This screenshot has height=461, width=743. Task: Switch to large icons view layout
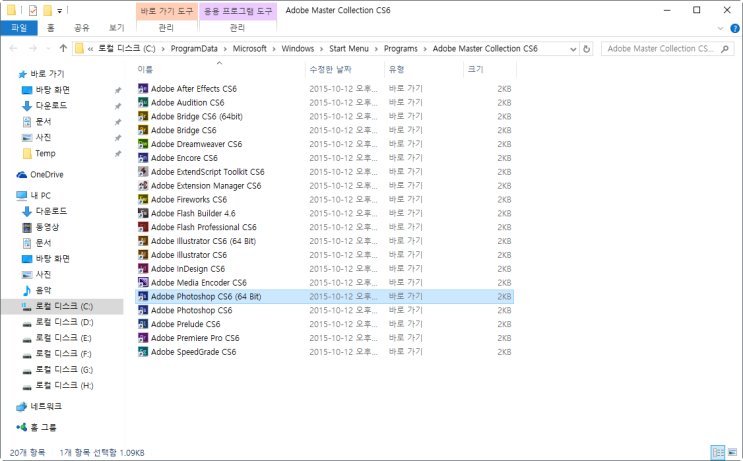(x=733, y=452)
